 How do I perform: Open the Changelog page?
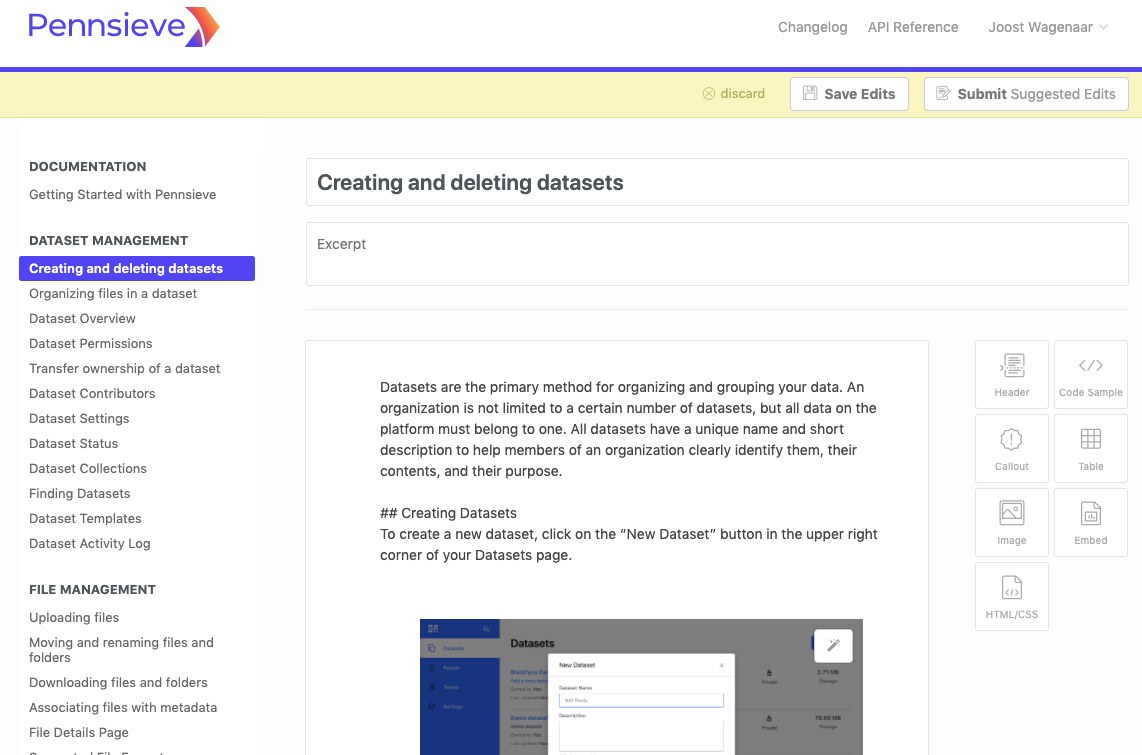[x=812, y=27]
